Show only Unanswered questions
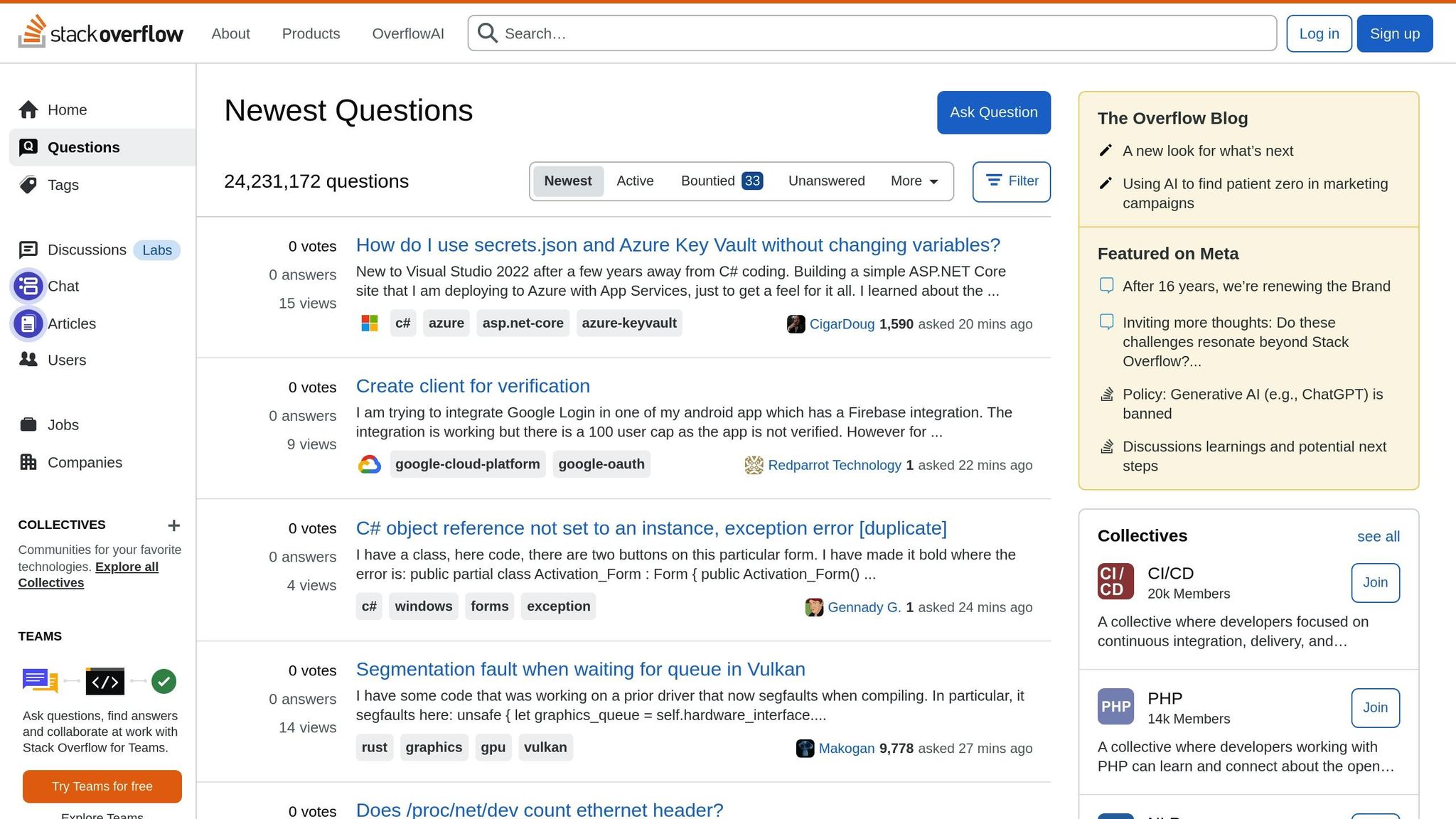Image resolution: width=1456 pixels, height=819 pixels. point(826,181)
